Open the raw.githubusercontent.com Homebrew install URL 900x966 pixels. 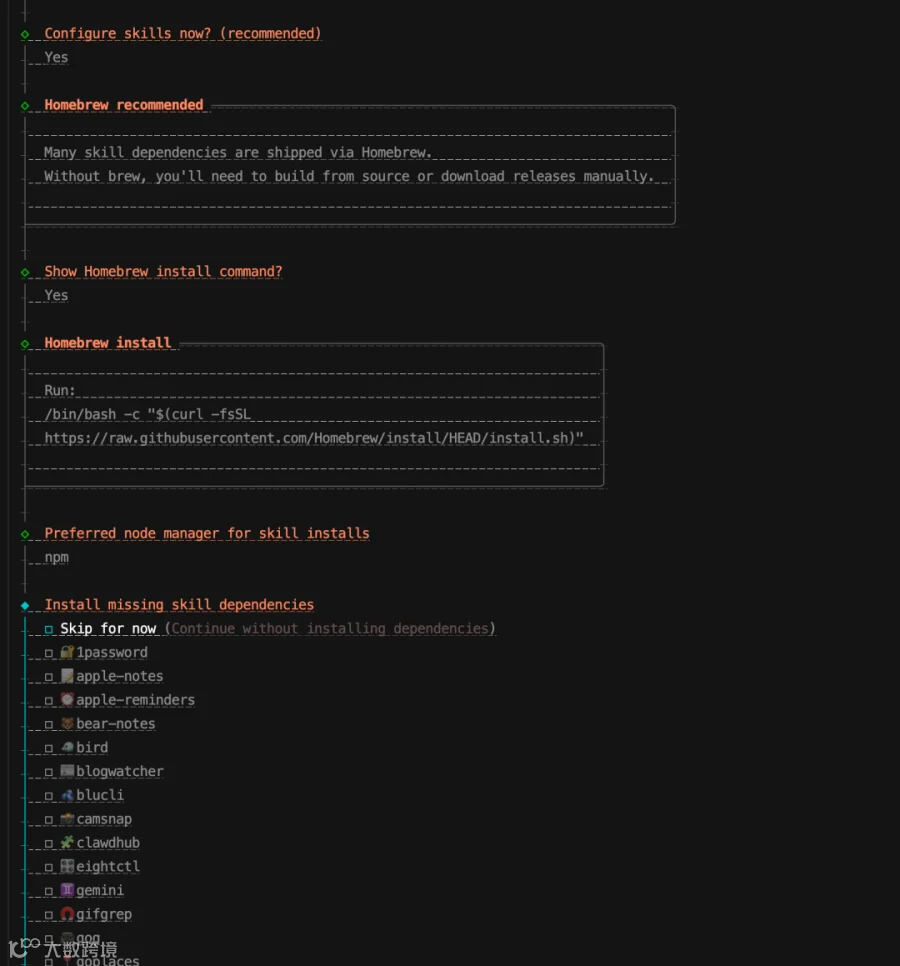point(314,438)
